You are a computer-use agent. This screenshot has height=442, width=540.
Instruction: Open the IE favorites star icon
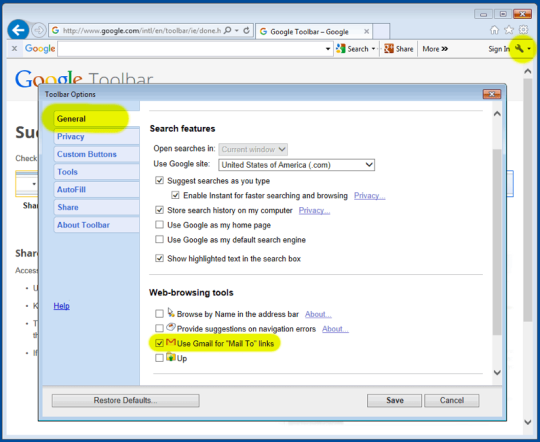click(509, 30)
